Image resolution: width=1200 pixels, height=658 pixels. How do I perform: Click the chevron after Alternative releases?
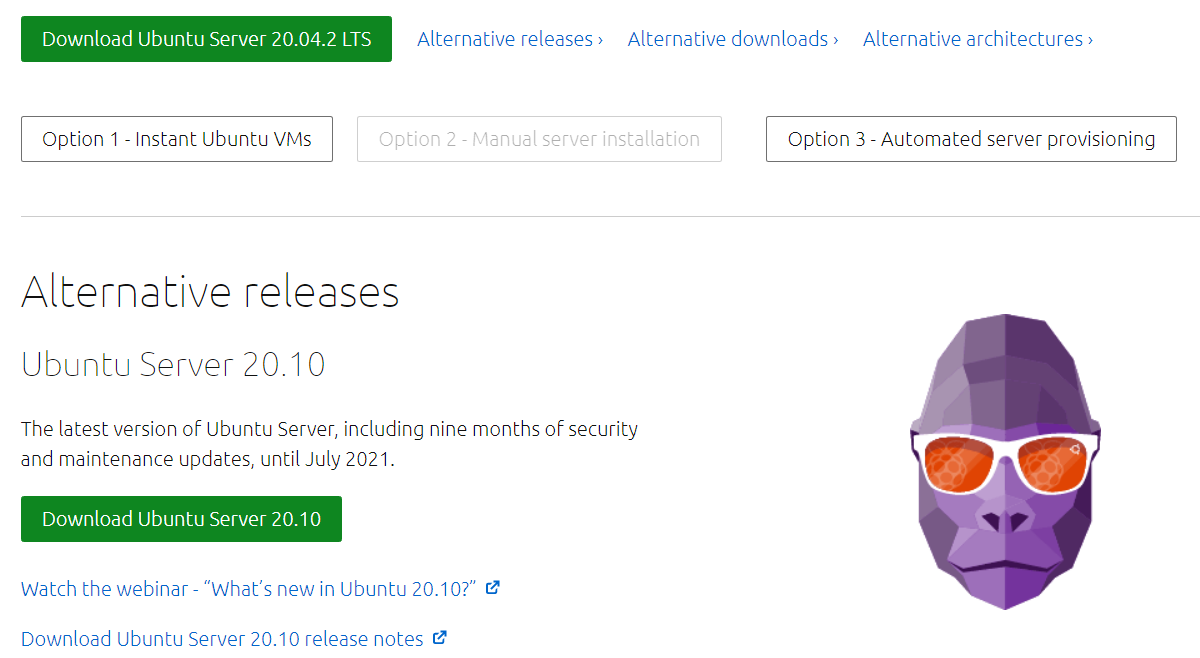click(x=600, y=40)
